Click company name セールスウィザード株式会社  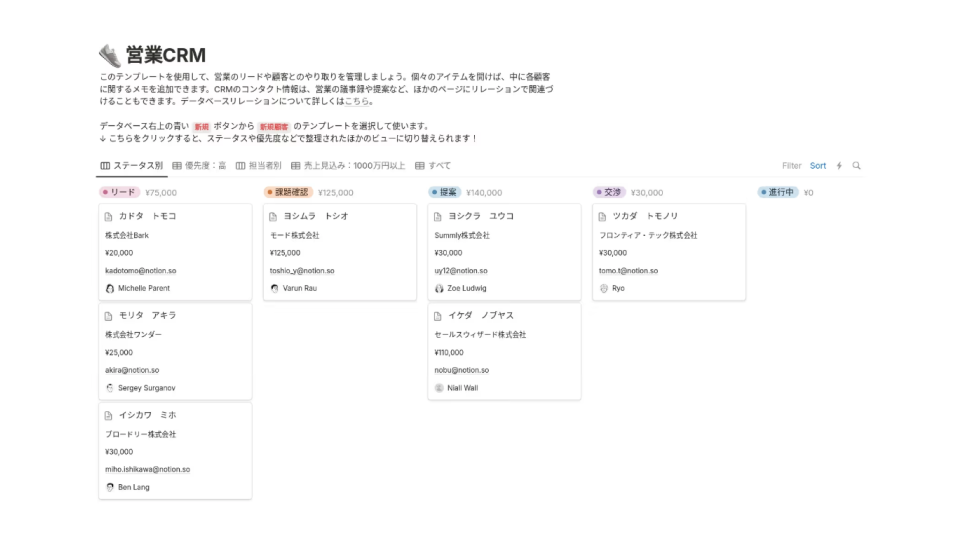point(480,335)
